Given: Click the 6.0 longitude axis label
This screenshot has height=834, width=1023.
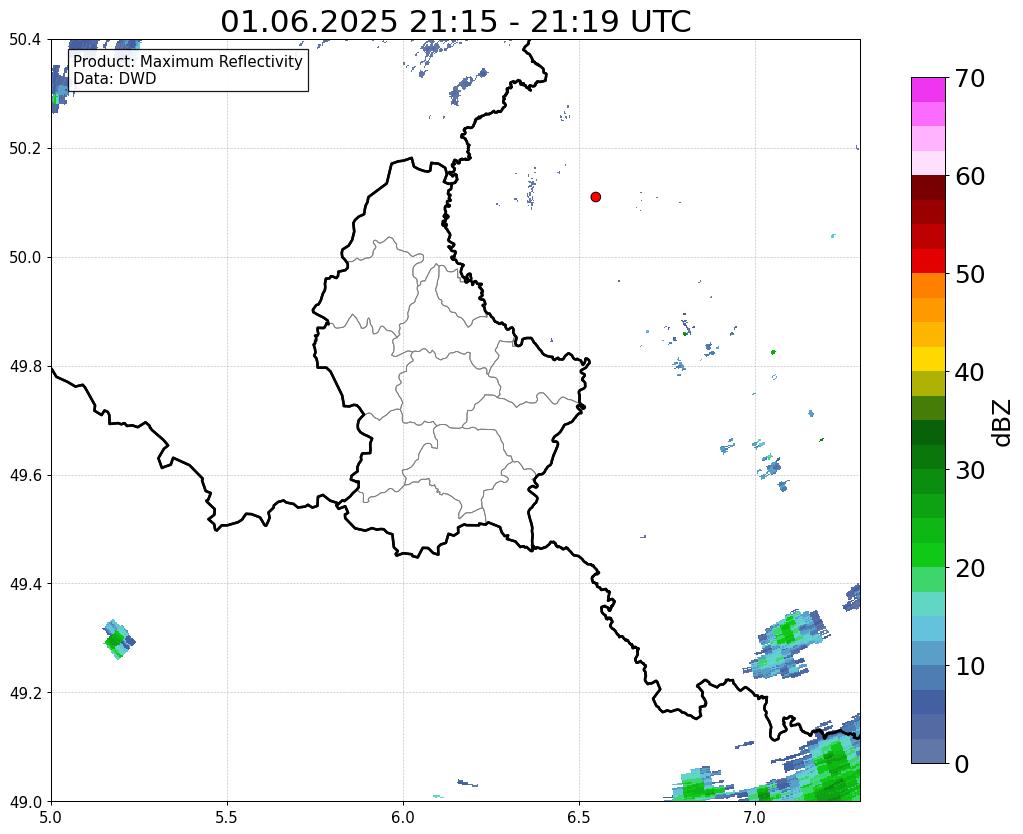Looking at the screenshot, I should click(x=403, y=817).
